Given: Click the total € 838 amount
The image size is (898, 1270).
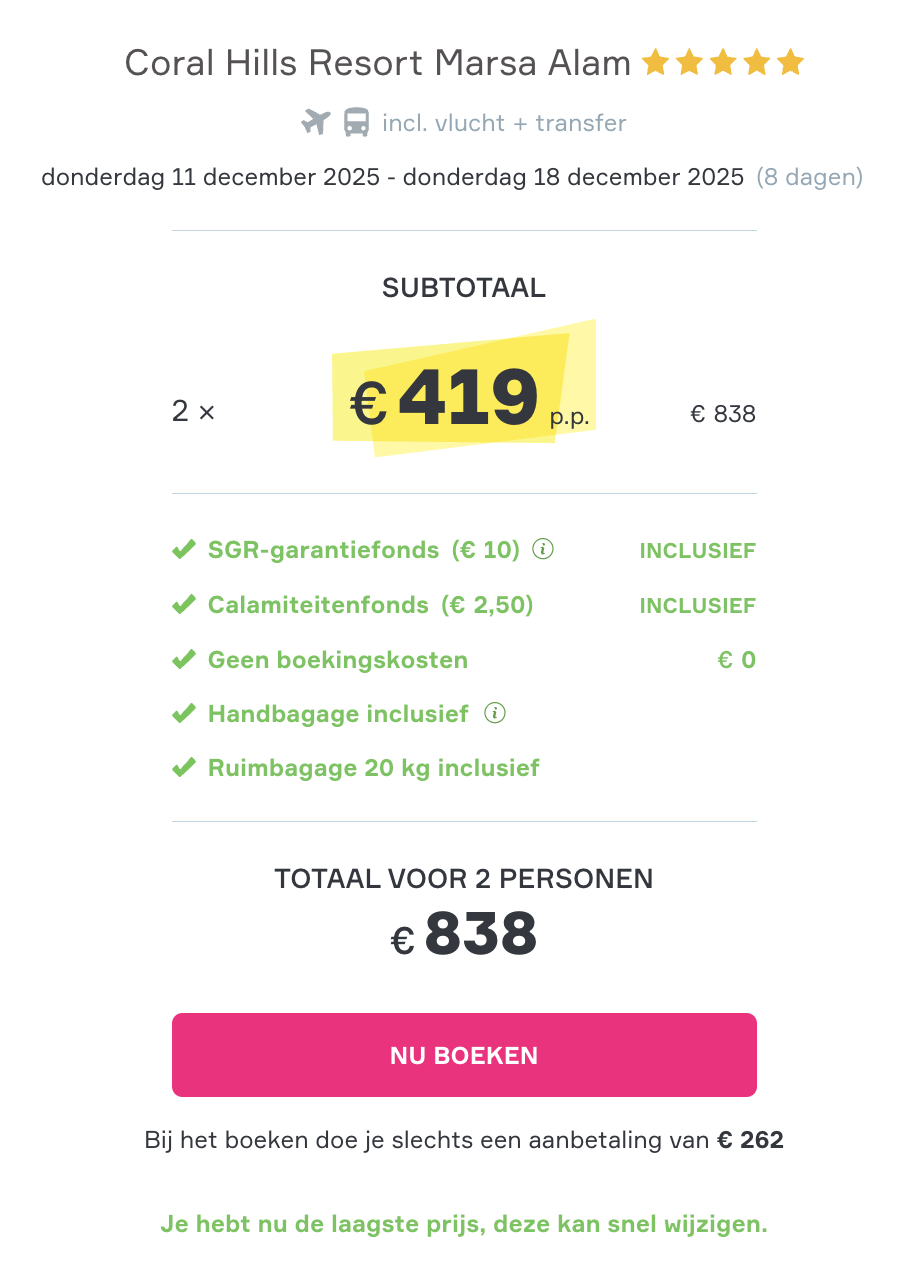Looking at the screenshot, I should tap(464, 936).
